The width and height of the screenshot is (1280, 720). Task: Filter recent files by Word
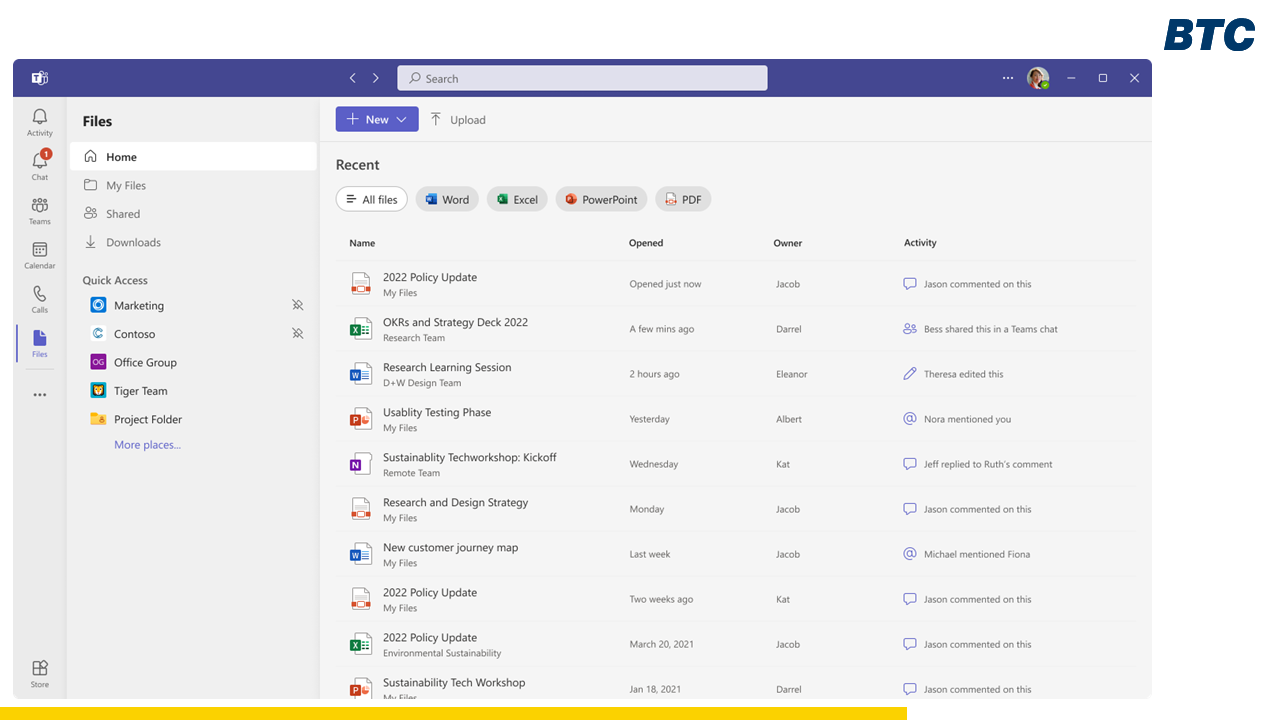[x=447, y=199]
